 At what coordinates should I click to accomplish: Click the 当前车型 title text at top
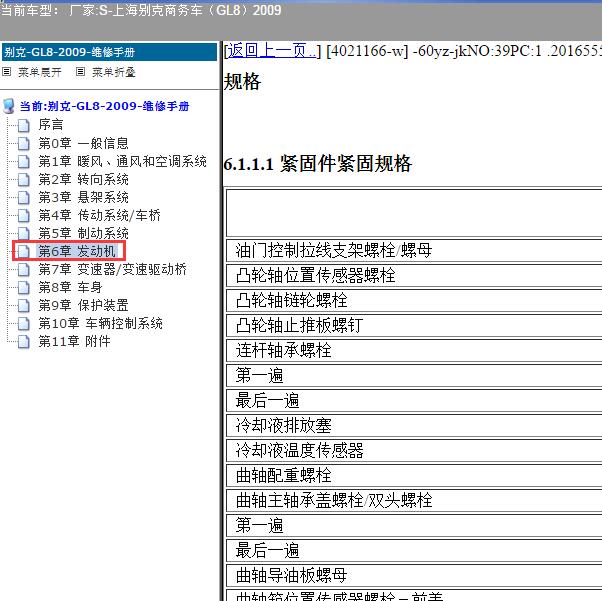pos(141,10)
